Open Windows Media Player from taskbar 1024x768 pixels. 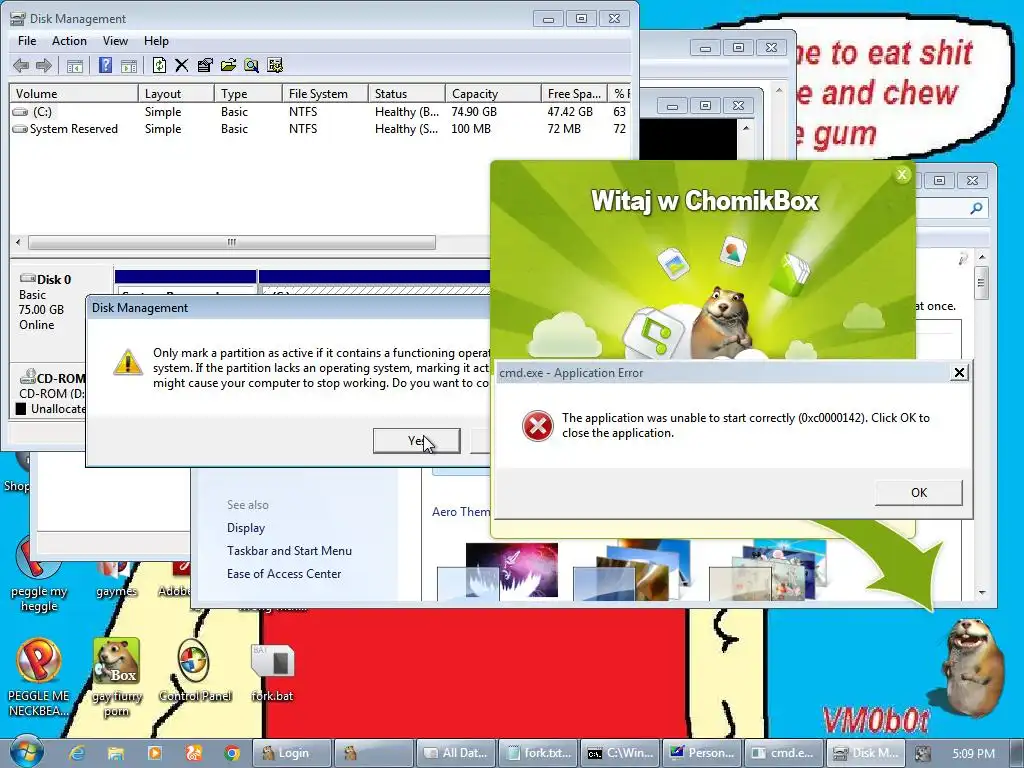point(155,753)
